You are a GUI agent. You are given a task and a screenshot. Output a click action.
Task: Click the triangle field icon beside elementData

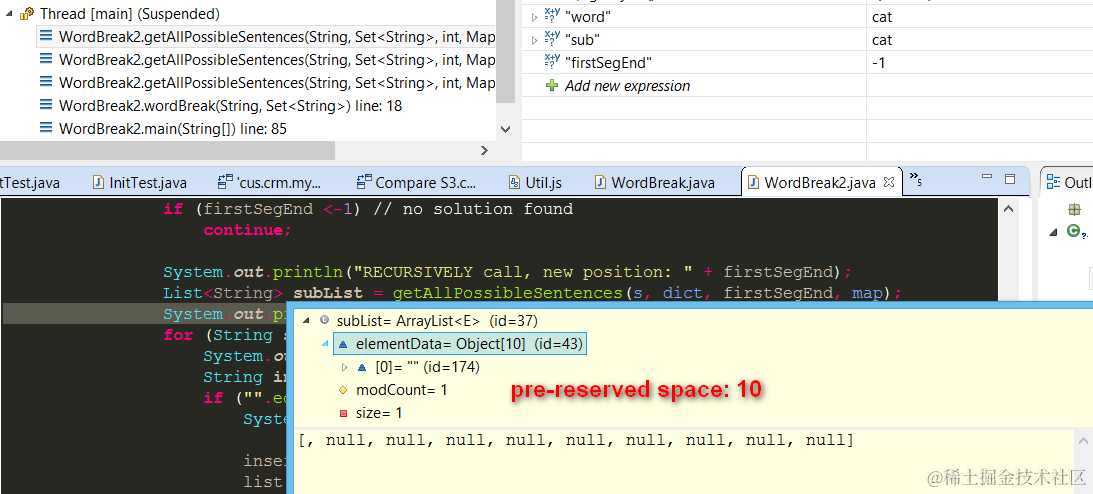pyautogui.click(x=343, y=344)
